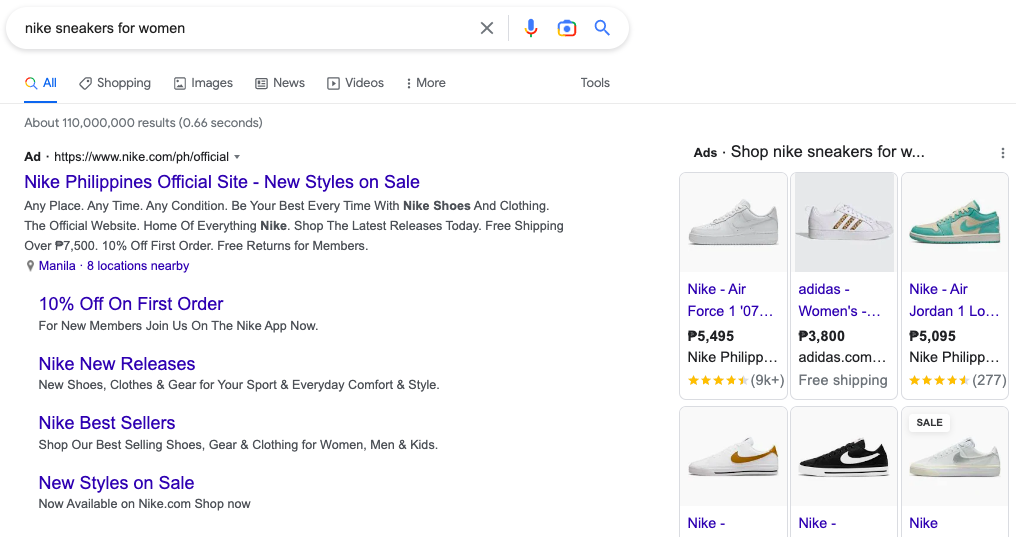This screenshot has width=1016, height=537.
Task: Open Nike New Releases sitelink
Action: [x=117, y=363]
